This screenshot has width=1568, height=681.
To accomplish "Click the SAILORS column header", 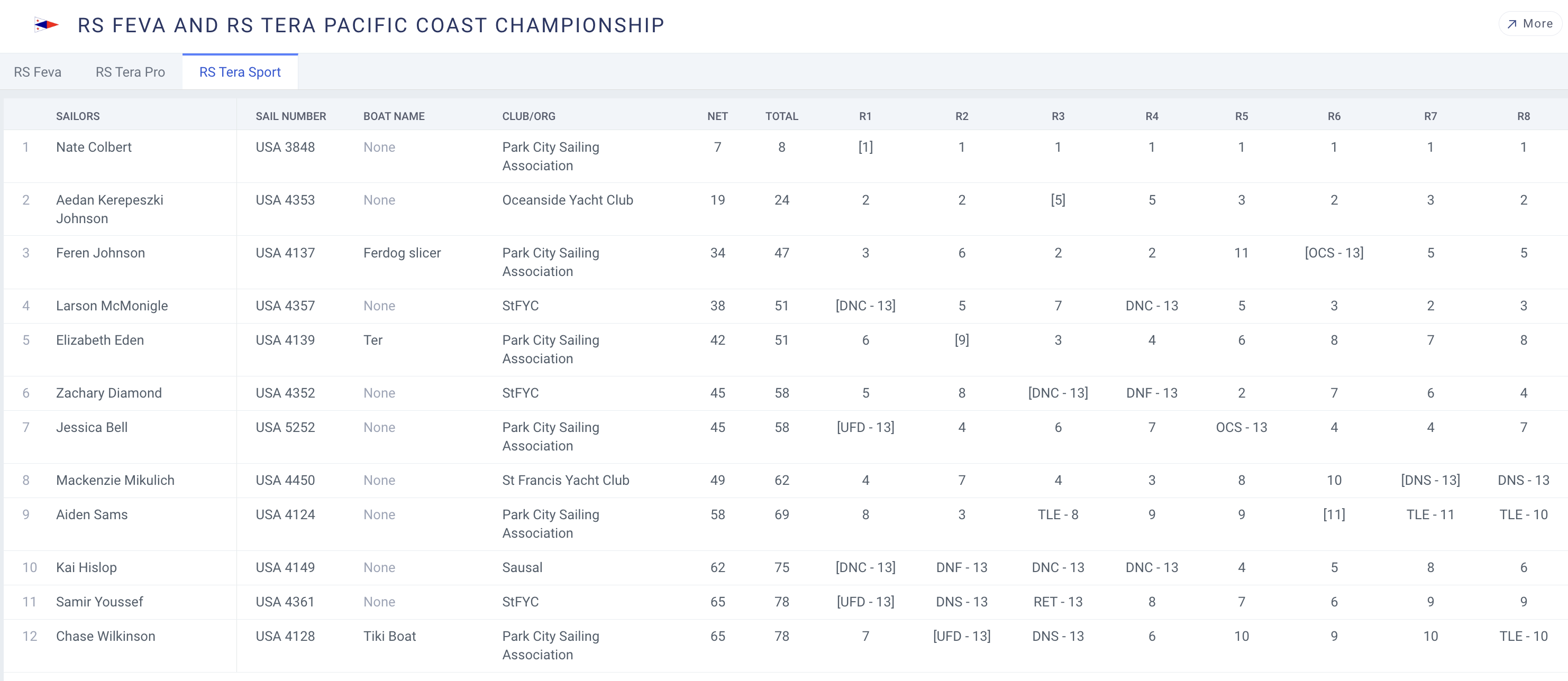I will click(x=78, y=116).
